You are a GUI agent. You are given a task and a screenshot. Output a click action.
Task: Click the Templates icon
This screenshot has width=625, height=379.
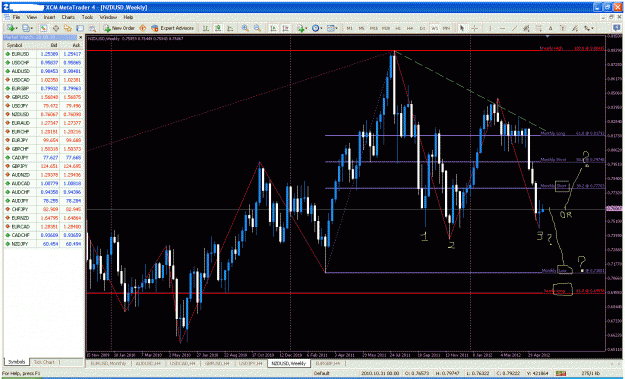coord(330,28)
